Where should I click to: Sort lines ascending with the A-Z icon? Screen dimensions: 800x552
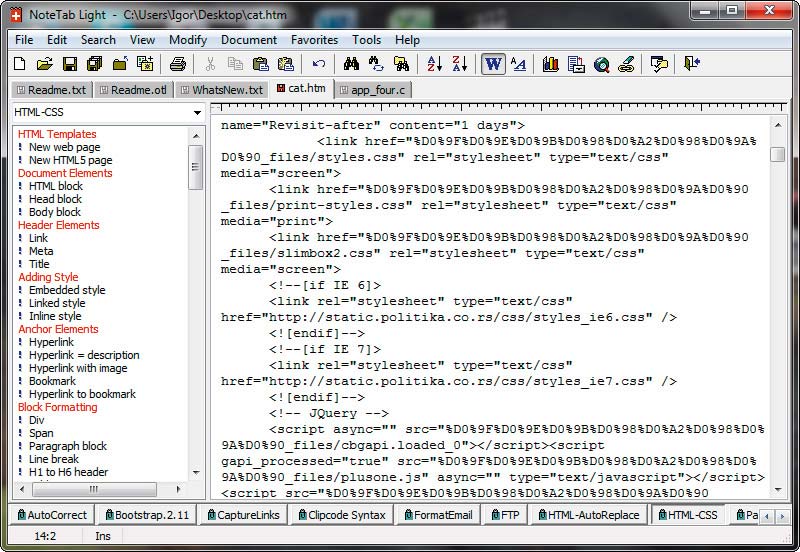click(x=434, y=64)
